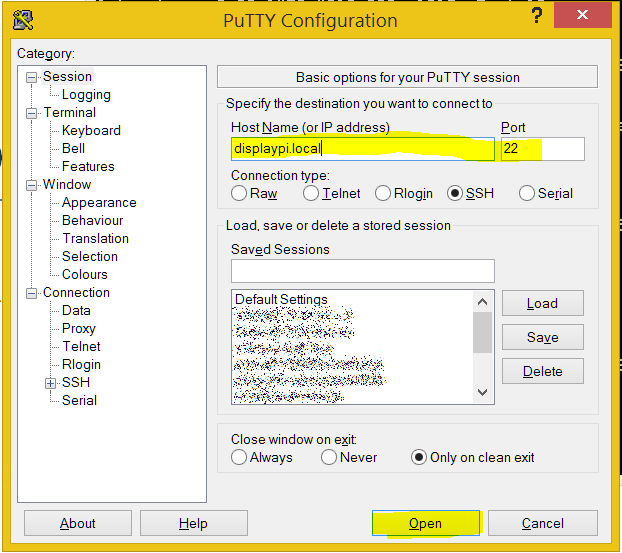Click the Help button
Image resolution: width=622 pixels, height=553 pixels.
pos(194,523)
